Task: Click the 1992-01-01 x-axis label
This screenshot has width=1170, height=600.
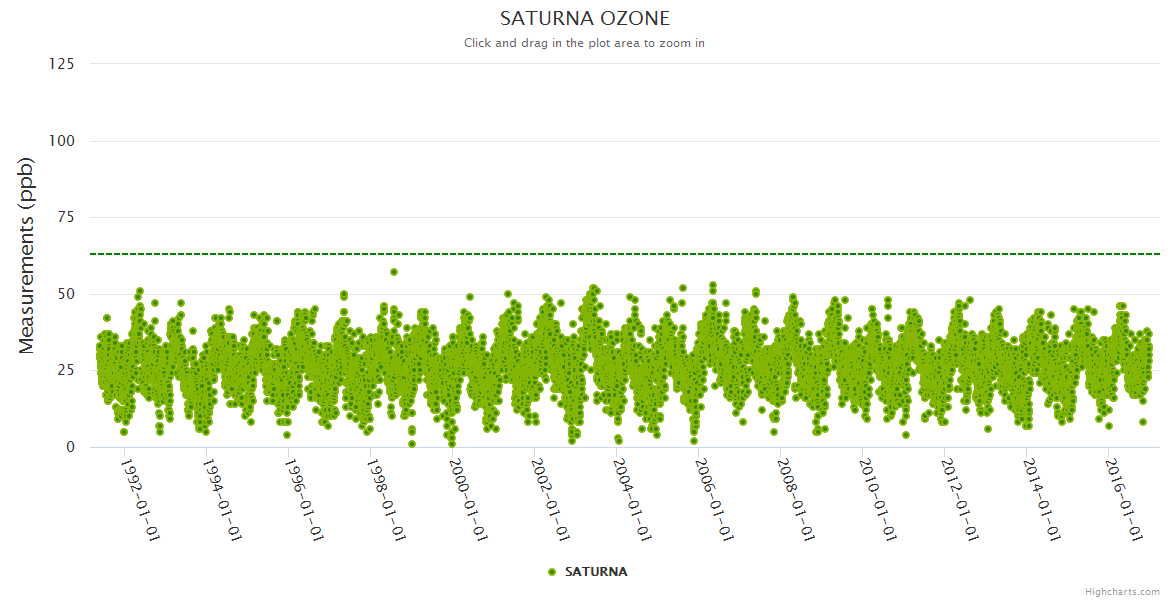Action: (x=140, y=500)
